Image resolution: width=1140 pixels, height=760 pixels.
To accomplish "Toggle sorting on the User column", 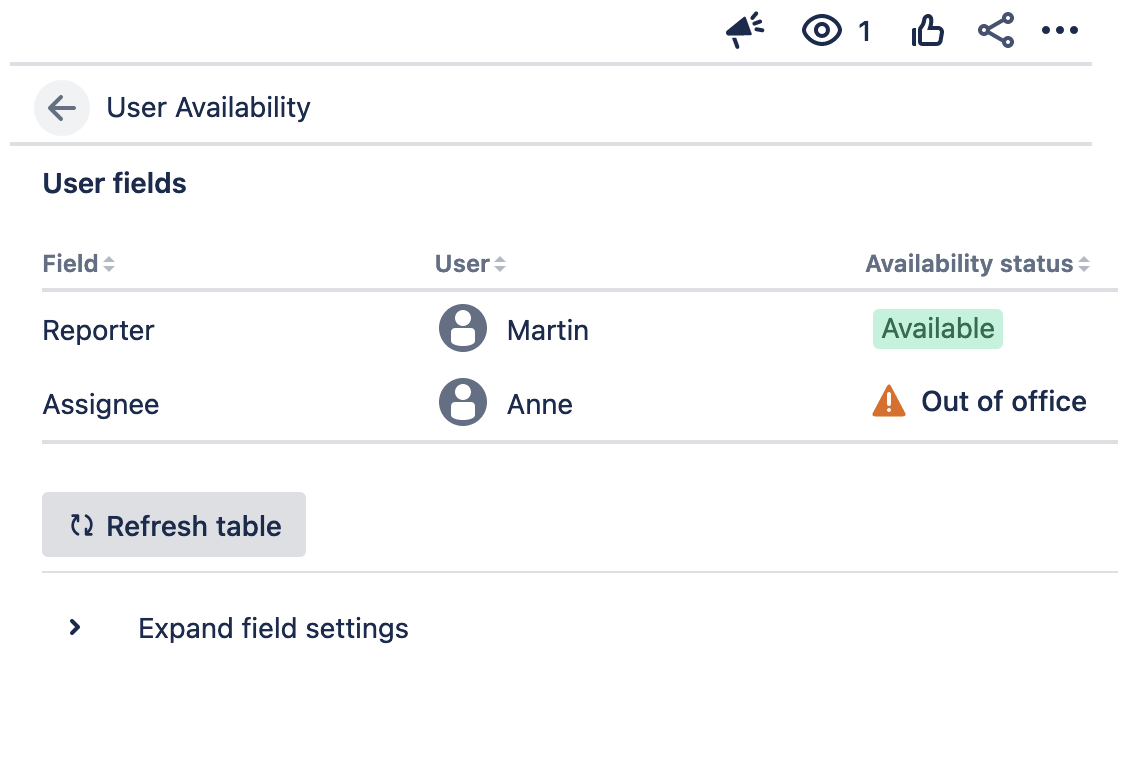I will click(501, 263).
